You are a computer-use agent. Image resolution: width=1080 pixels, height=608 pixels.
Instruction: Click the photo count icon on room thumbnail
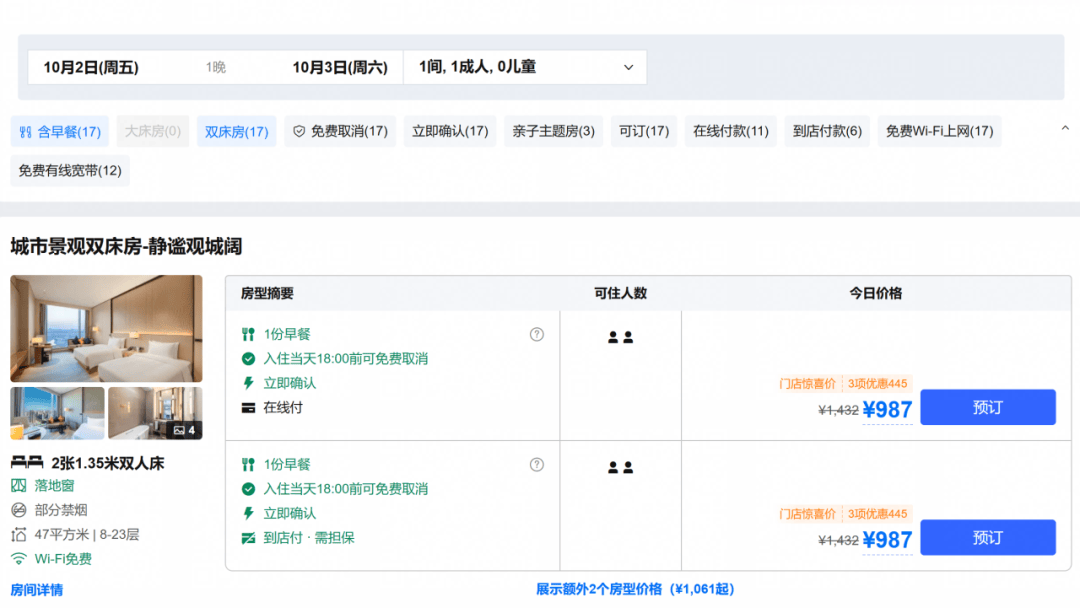[x=179, y=430]
